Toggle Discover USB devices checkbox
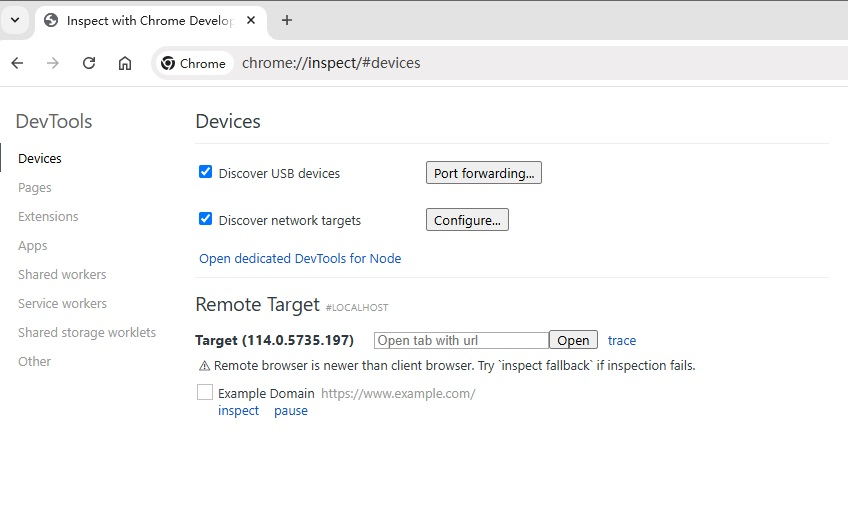Viewport: 848px width, 523px height. point(206,172)
